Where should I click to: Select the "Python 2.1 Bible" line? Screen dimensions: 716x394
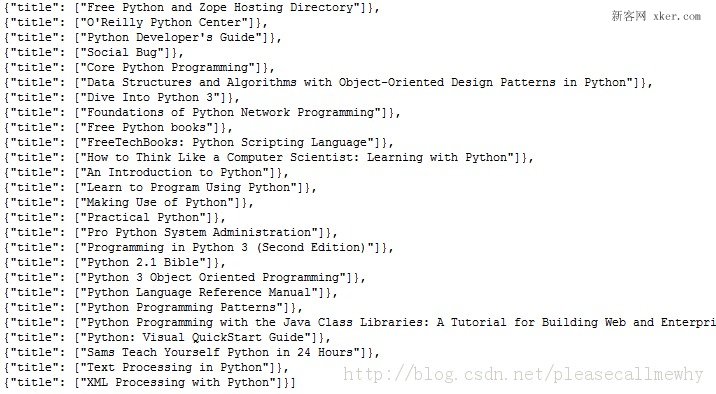pyautogui.click(x=115, y=263)
